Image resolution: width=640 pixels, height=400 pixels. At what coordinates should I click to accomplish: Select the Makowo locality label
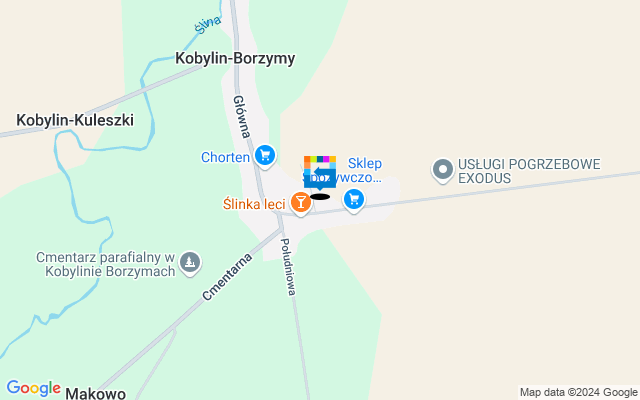coord(96,393)
